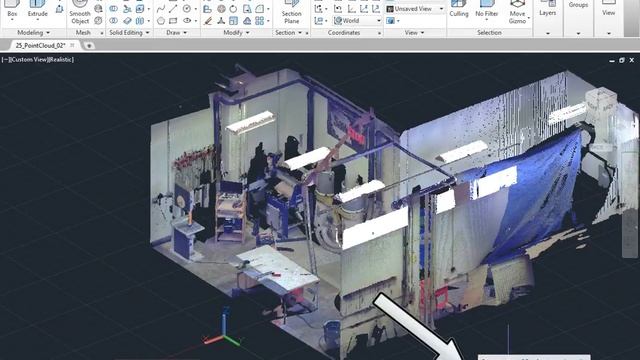Select the Extrude tool

[x=38, y=10]
